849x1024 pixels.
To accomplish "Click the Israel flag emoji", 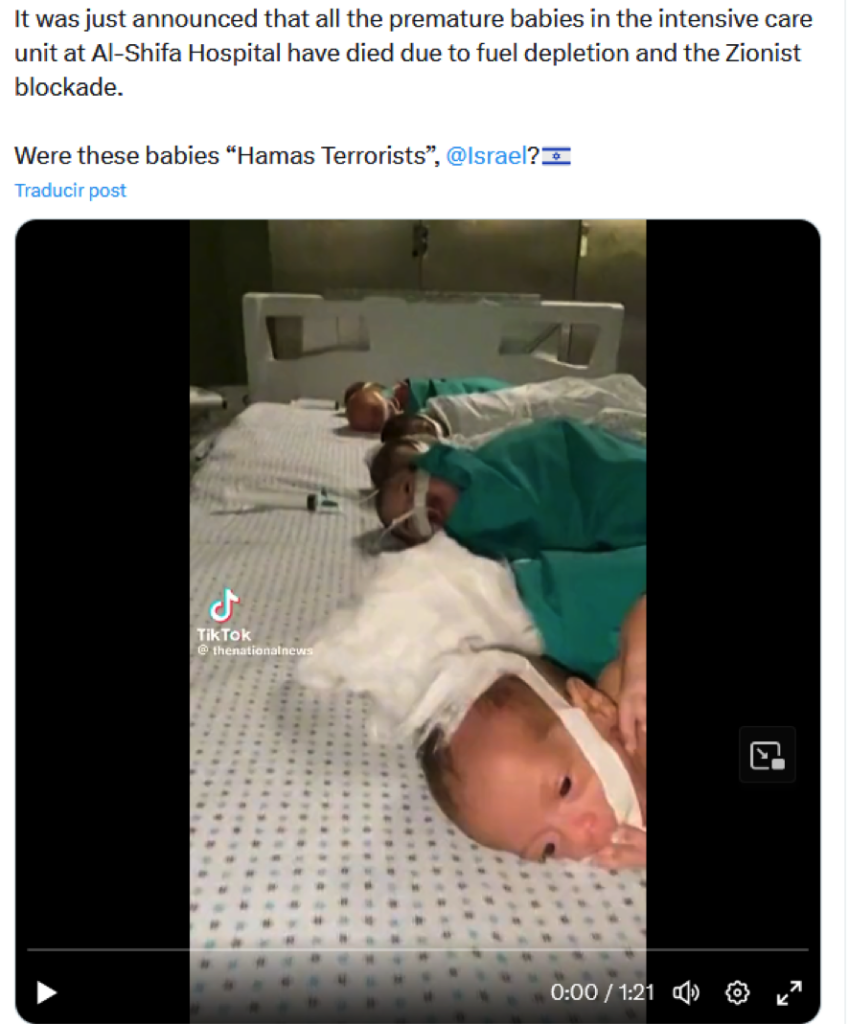I will click(556, 156).
